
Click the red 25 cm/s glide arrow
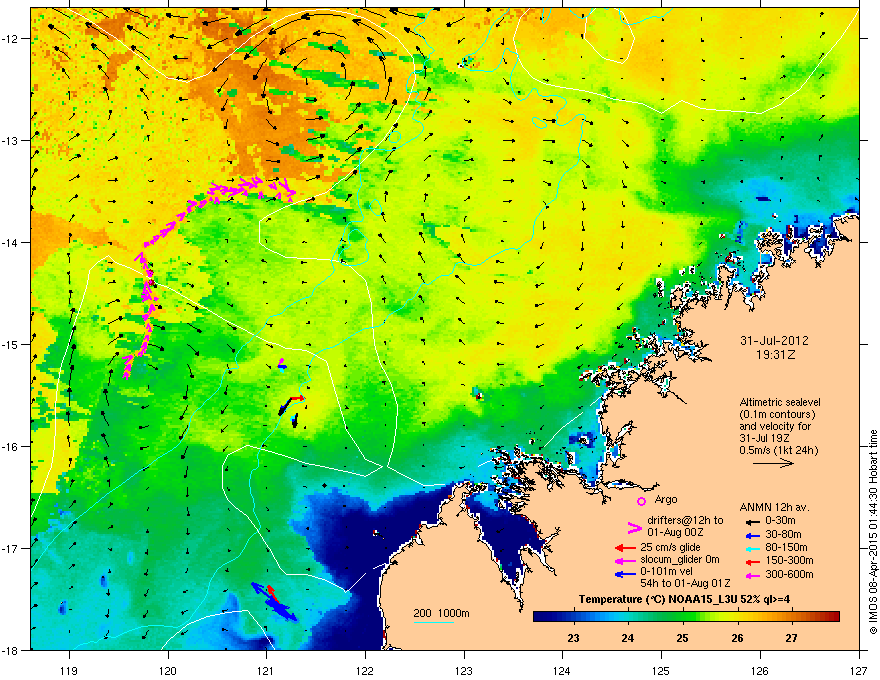click(x=625, y=548)
